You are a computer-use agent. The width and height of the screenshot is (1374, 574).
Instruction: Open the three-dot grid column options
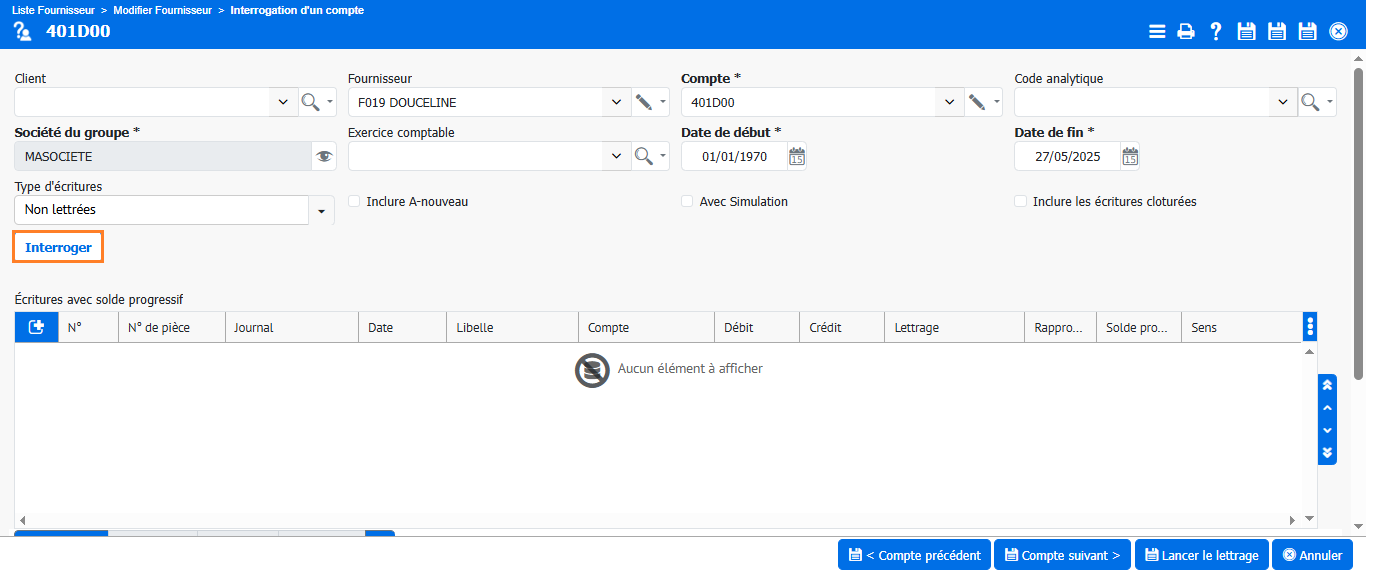[1310, 326]
